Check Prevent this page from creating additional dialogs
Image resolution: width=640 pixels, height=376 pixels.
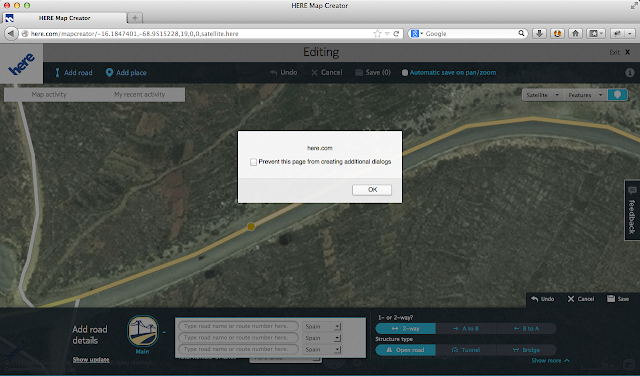click(253, 162)
